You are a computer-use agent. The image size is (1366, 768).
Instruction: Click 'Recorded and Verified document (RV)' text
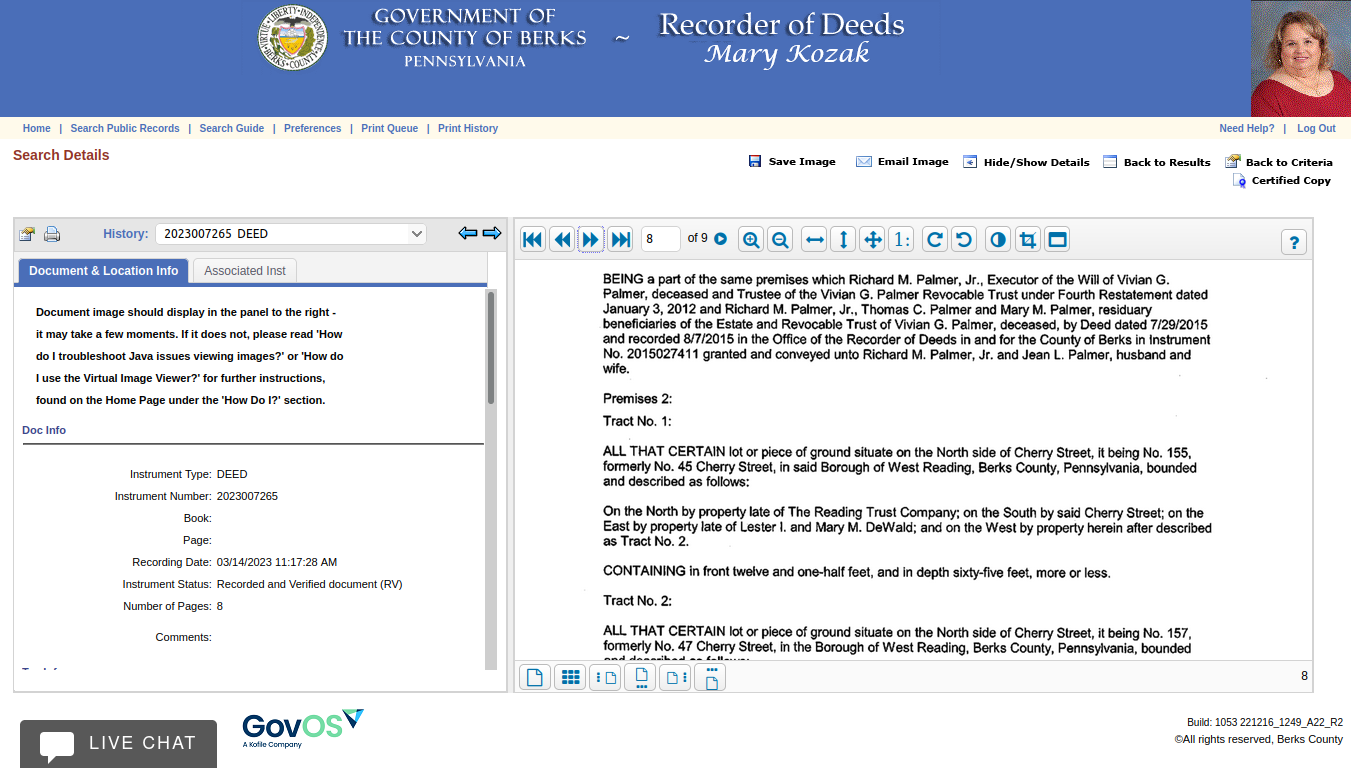click(310, 584)
